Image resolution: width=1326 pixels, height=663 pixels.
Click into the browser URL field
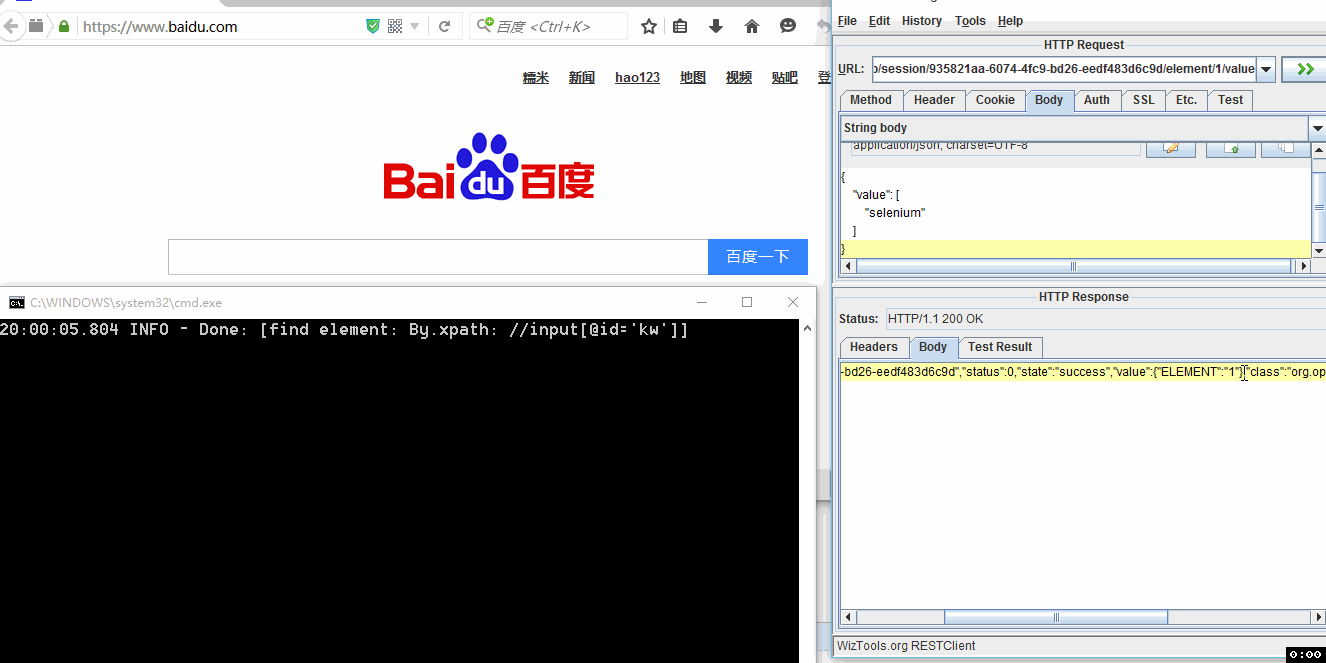click(x=220, y=27)
